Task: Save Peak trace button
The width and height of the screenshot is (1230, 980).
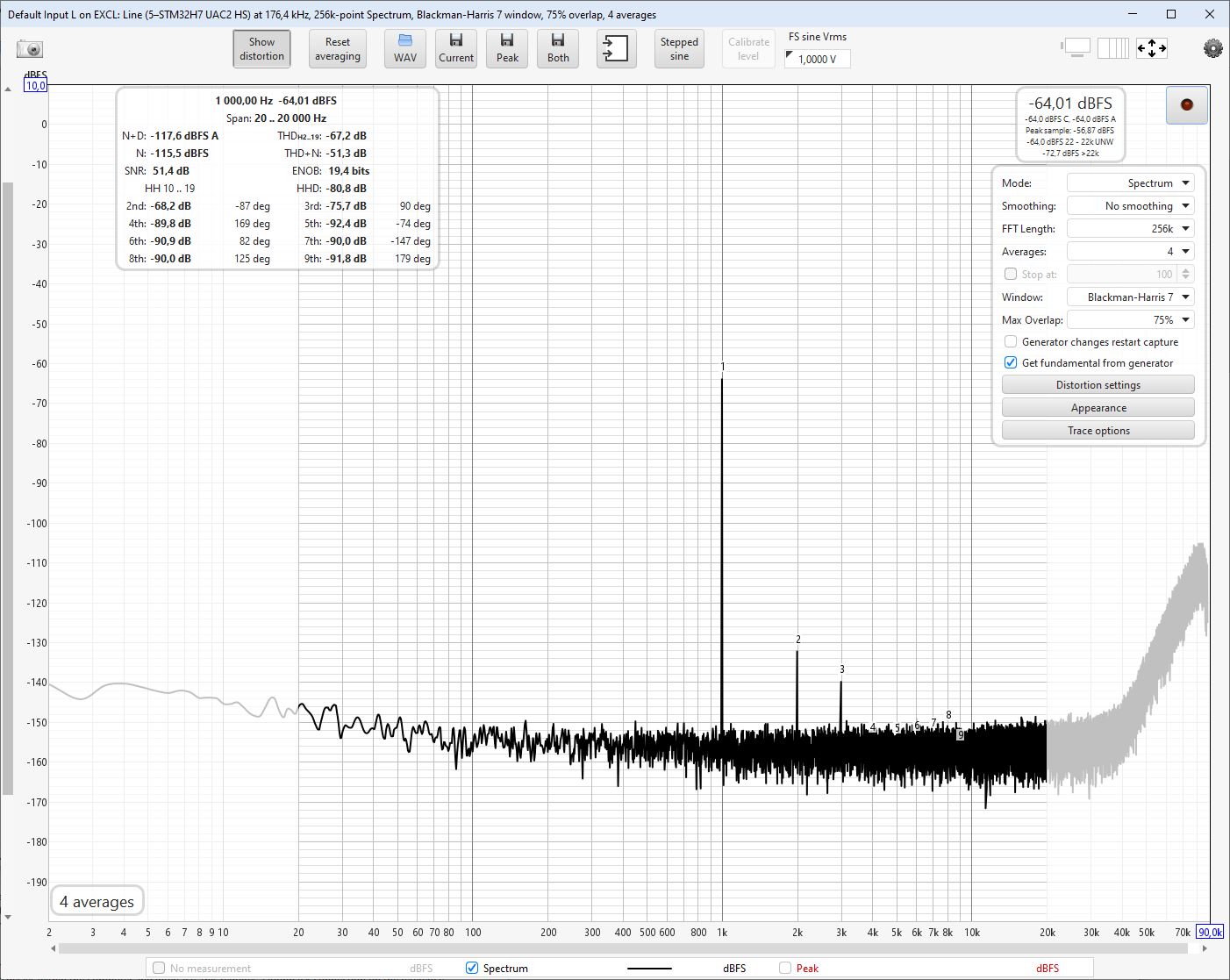Action: [x=507, y=49]
